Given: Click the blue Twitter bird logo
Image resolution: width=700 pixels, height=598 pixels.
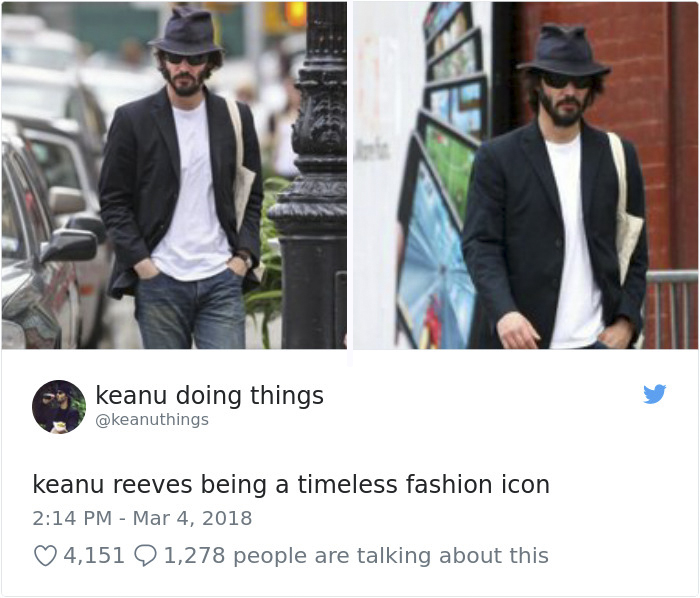Looking at the screenshot, I should click(654, 394).
